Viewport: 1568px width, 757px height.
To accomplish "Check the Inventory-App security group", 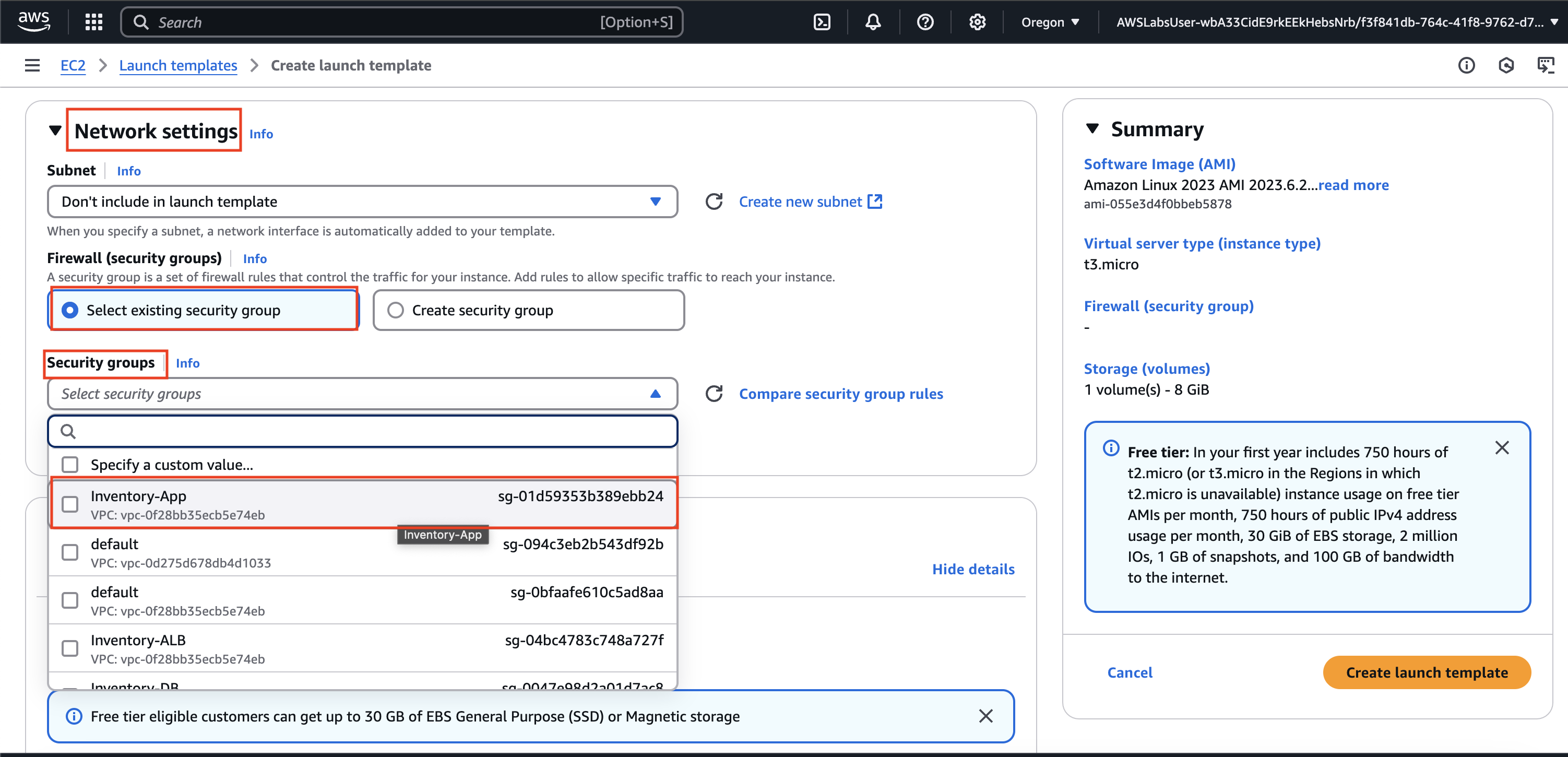I will [x=70, y=504].
